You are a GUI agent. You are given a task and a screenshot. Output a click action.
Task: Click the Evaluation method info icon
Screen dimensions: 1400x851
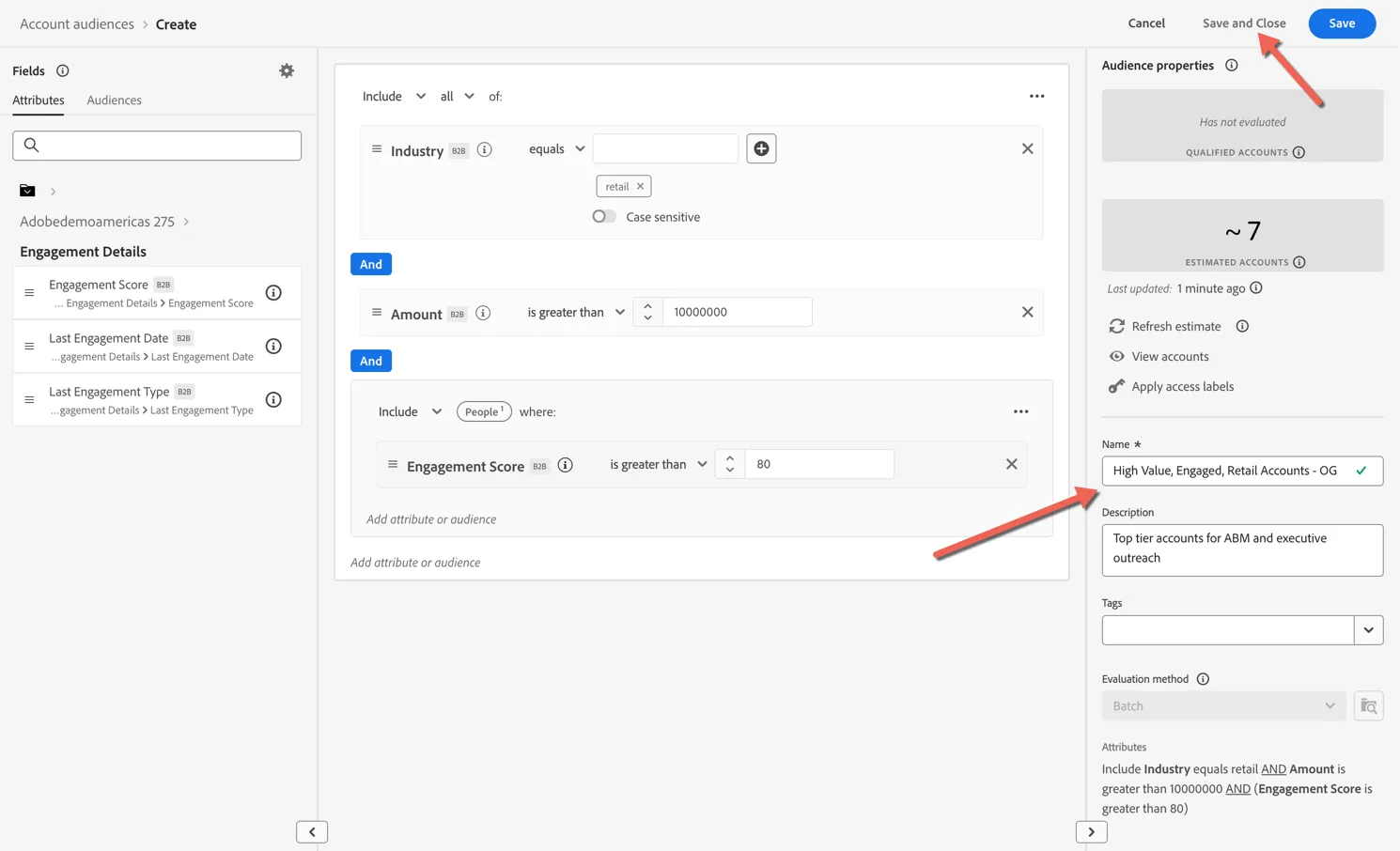[x=1203, y=678]
